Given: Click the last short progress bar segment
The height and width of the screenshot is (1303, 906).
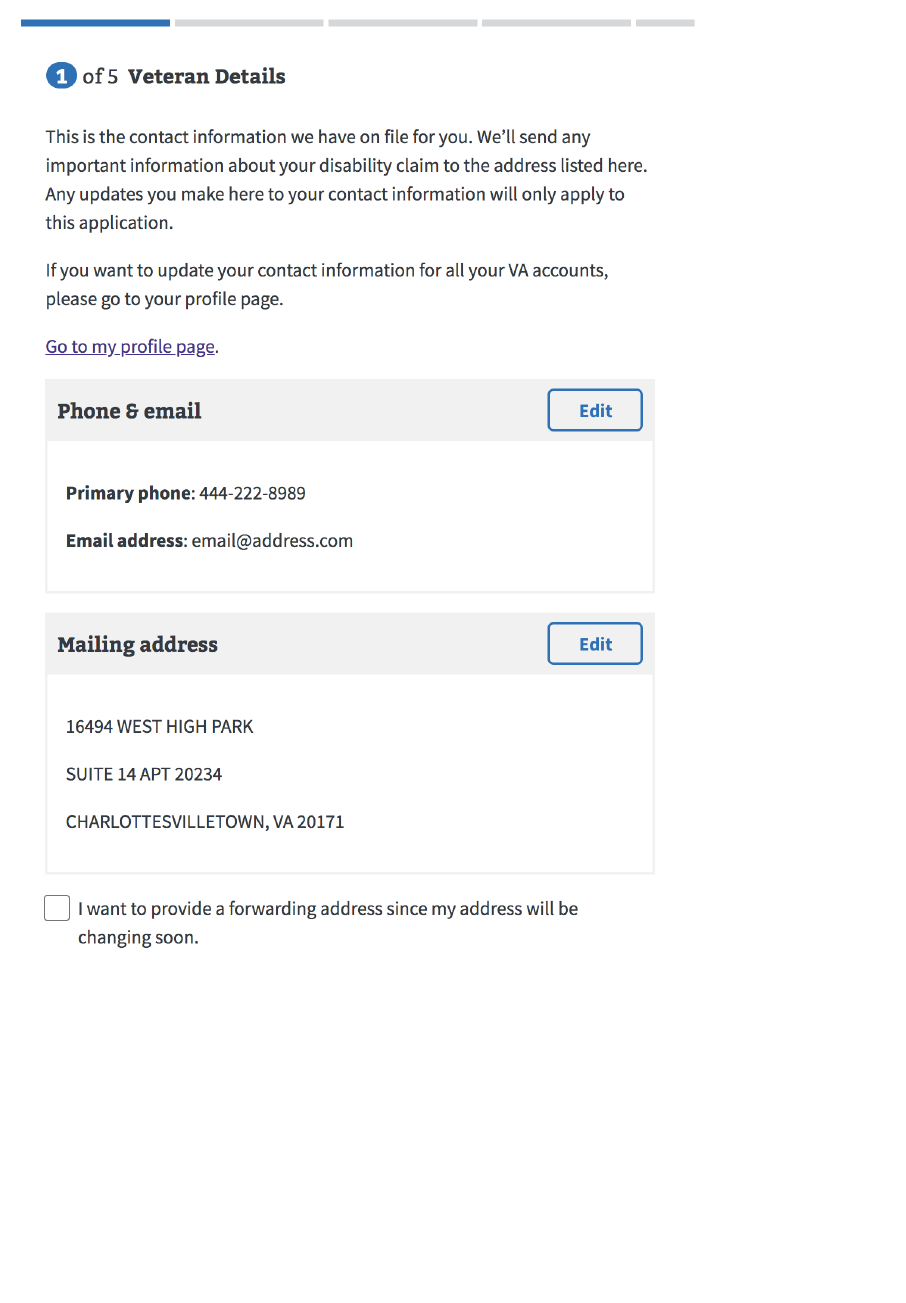Looking at the screenshot, I should [x=665, y=22].
